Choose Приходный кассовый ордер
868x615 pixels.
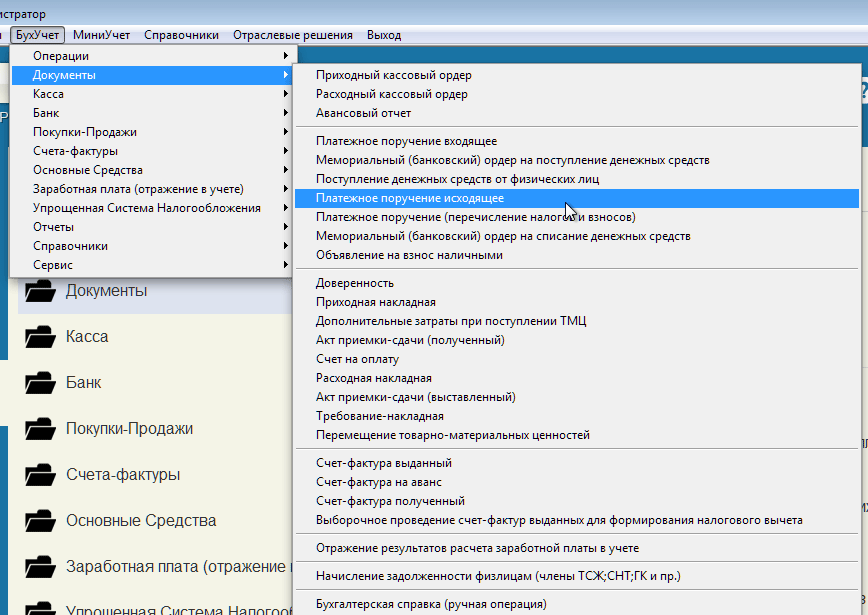click(x=577, y=75)
